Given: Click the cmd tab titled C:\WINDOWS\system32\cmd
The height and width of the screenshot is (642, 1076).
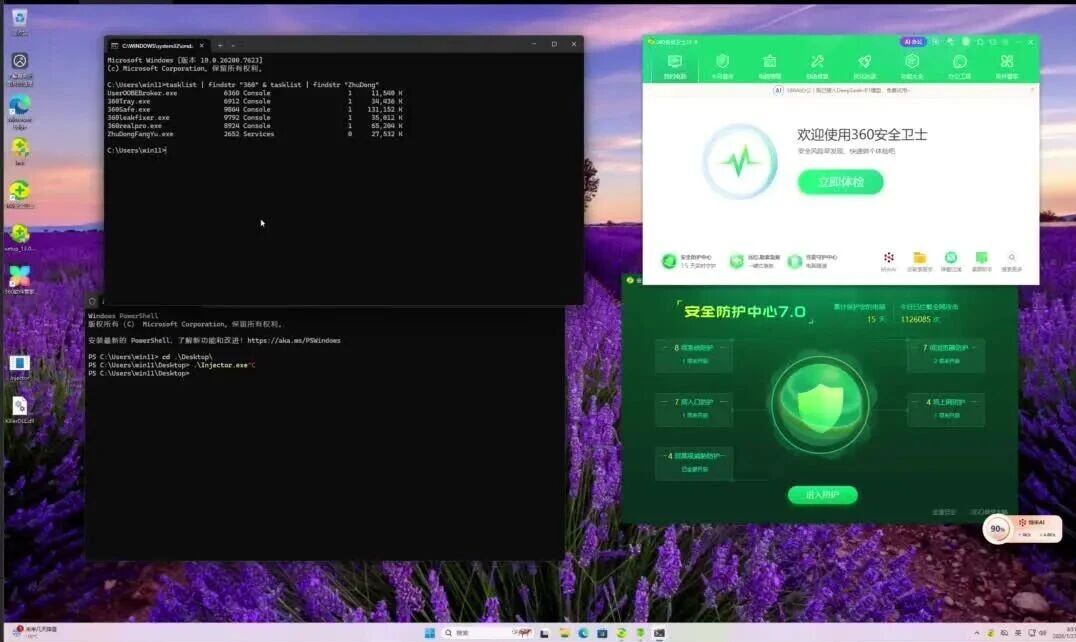Looking at the screenshot, I should point(156,45).
